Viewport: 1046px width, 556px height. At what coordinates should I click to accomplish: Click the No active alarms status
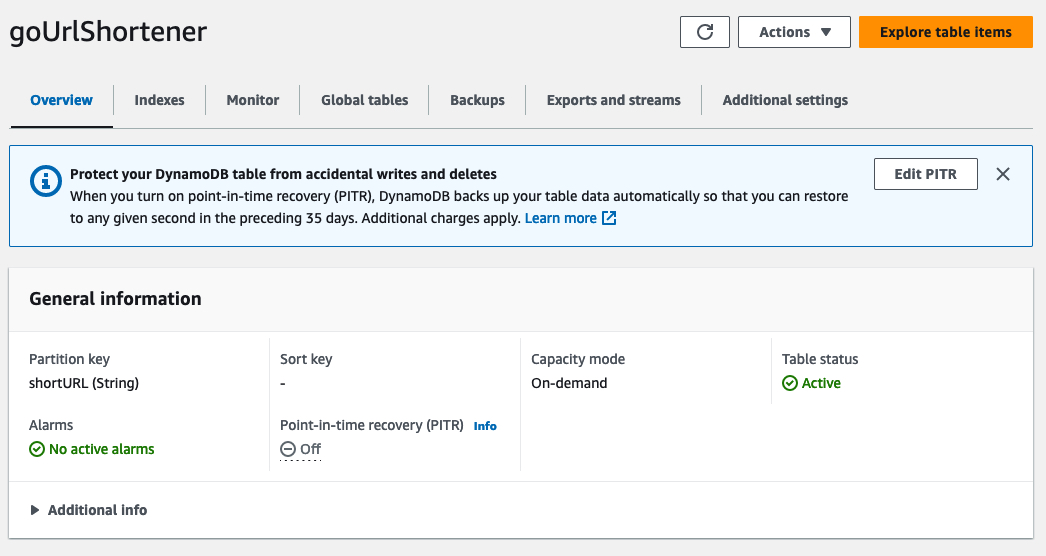tap(101, 449)
